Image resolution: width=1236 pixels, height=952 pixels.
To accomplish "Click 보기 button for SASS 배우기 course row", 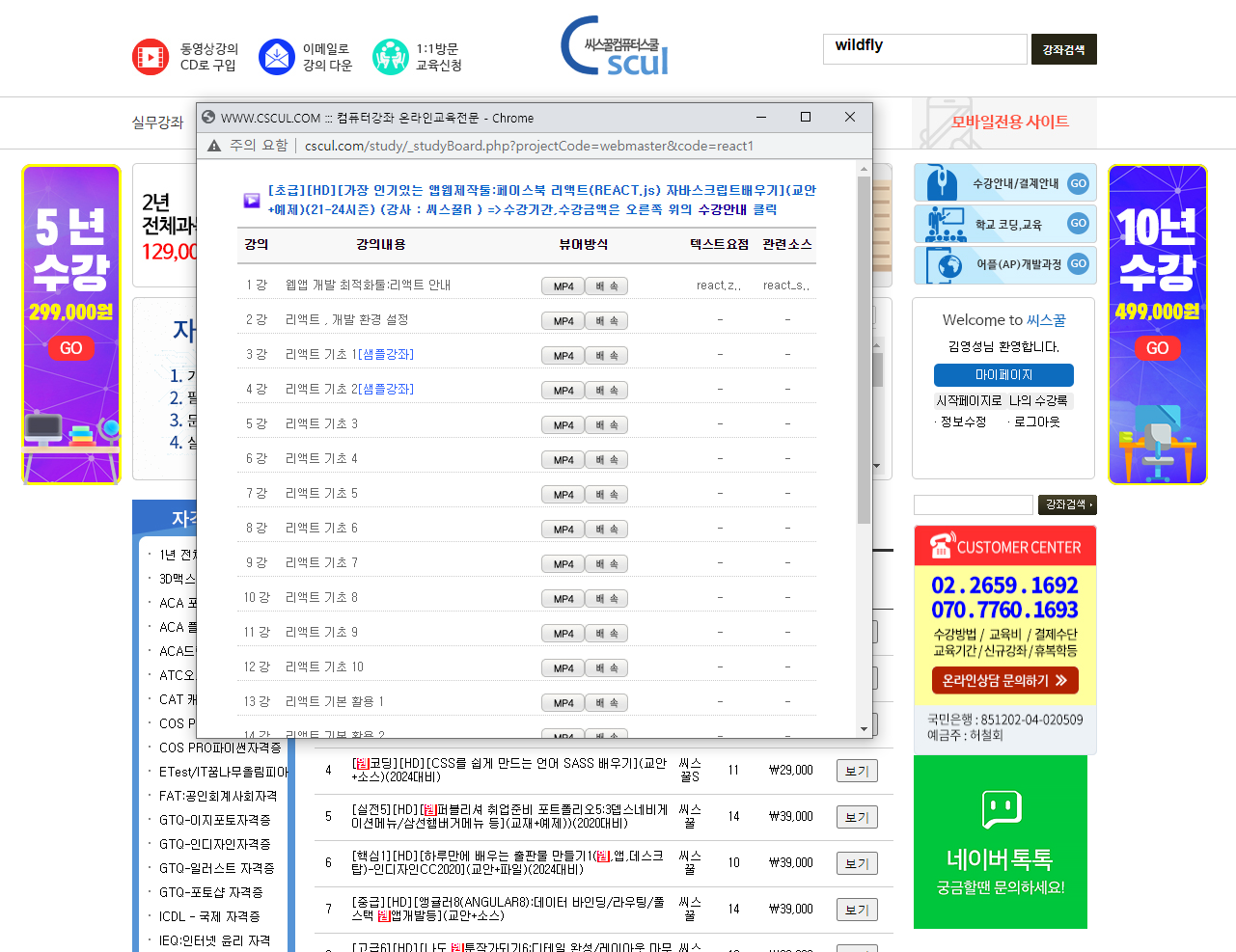I will tap(857, 771).
